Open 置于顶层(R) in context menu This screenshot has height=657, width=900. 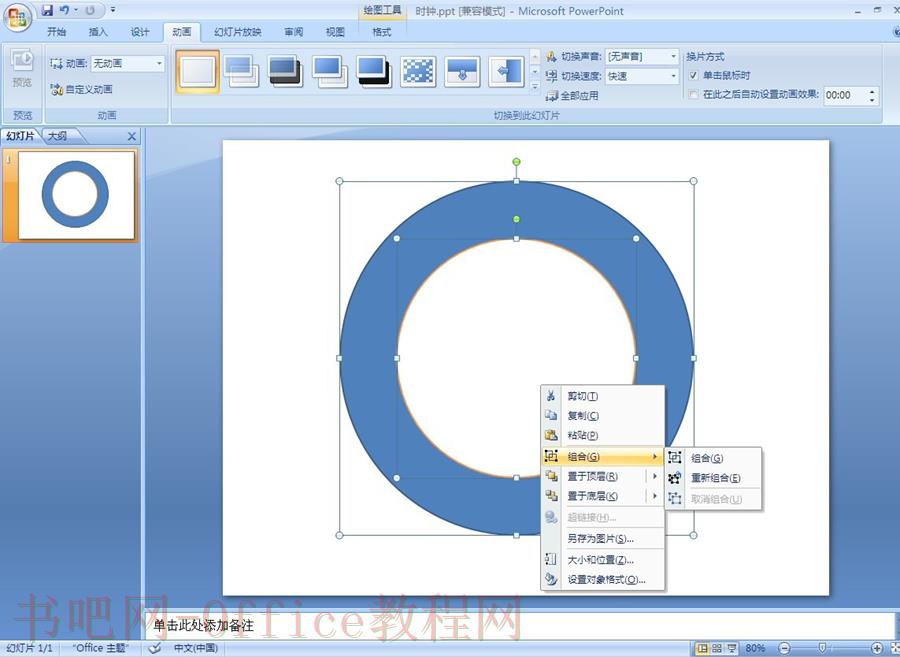(592, 476)
